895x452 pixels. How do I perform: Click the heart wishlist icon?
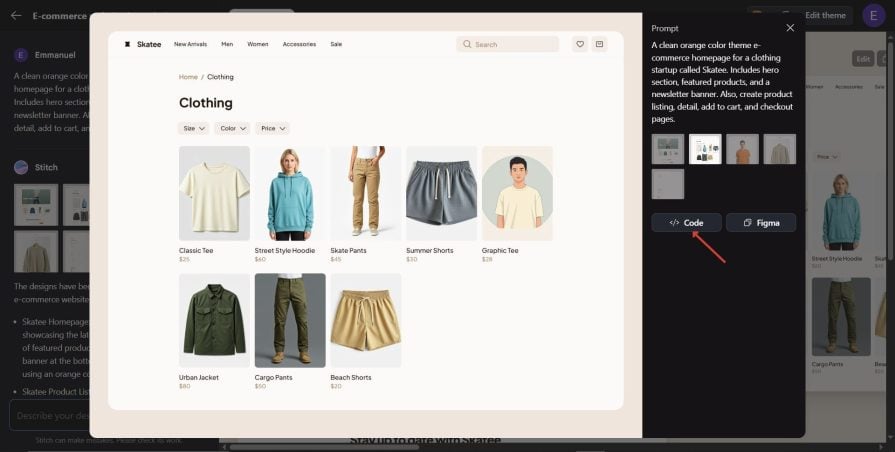[580, 44]
